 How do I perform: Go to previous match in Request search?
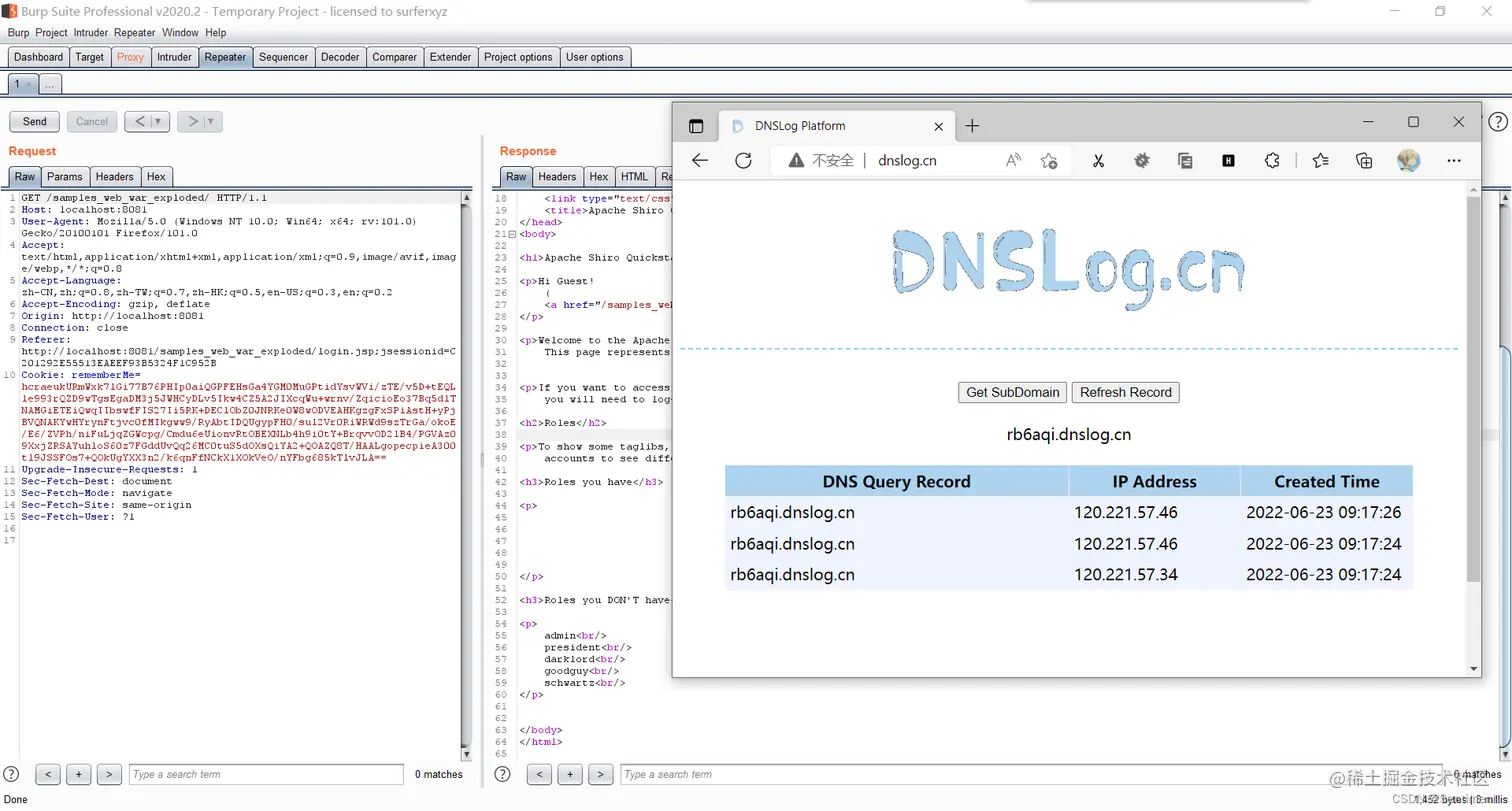coord(48,774)
